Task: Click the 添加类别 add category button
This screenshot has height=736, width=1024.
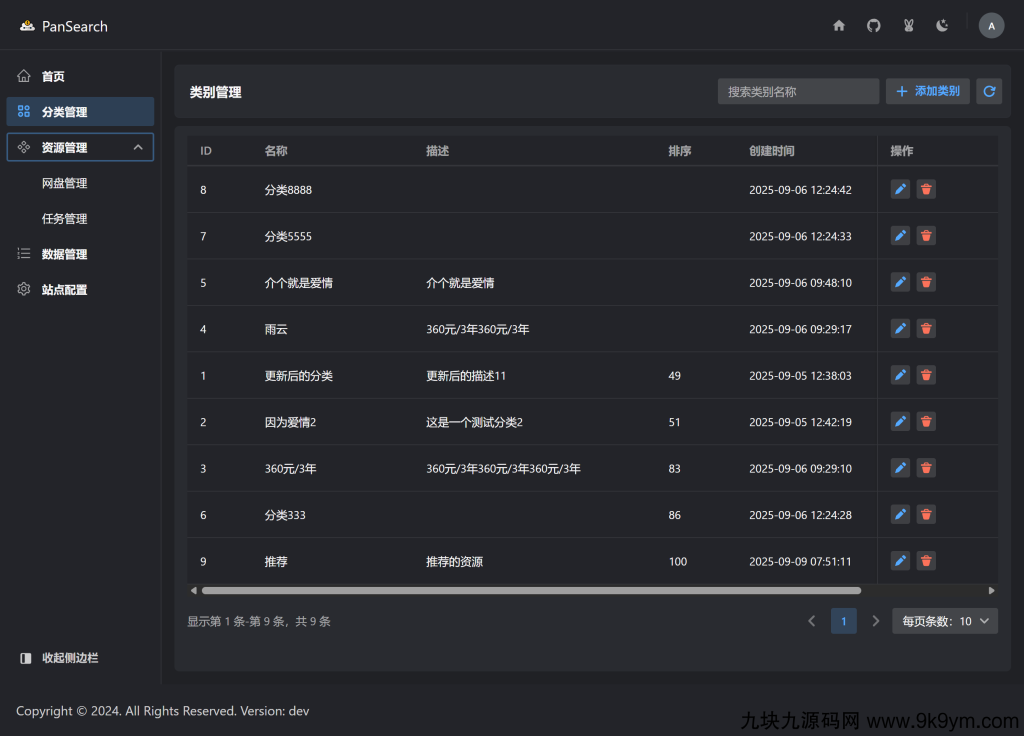Action: point(927,91)
